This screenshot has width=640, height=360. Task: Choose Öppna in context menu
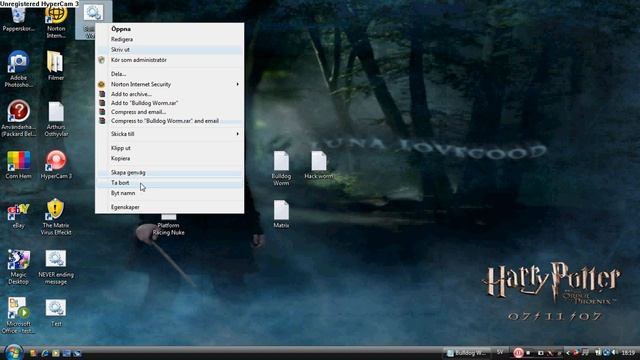(169, 29)
